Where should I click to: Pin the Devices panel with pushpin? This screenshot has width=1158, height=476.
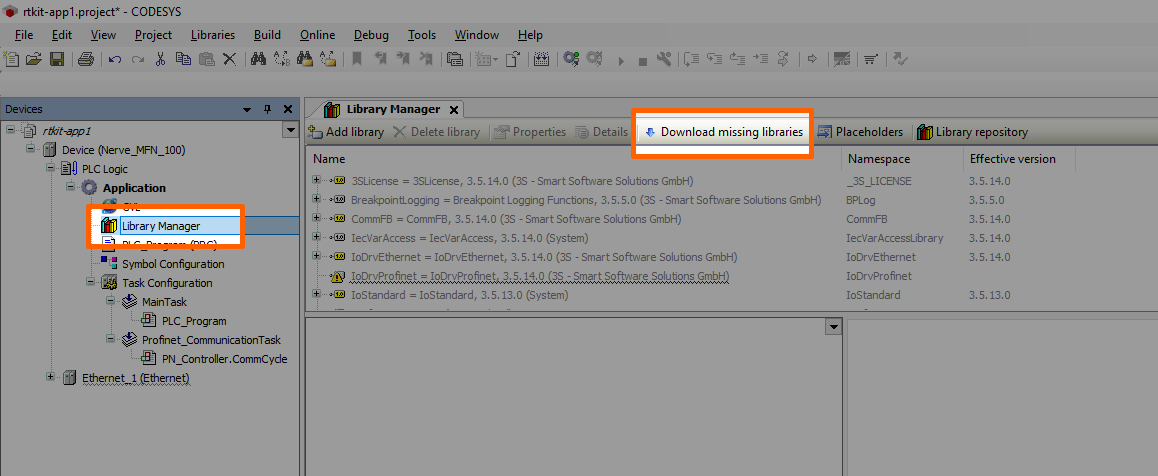pos(267,109)
